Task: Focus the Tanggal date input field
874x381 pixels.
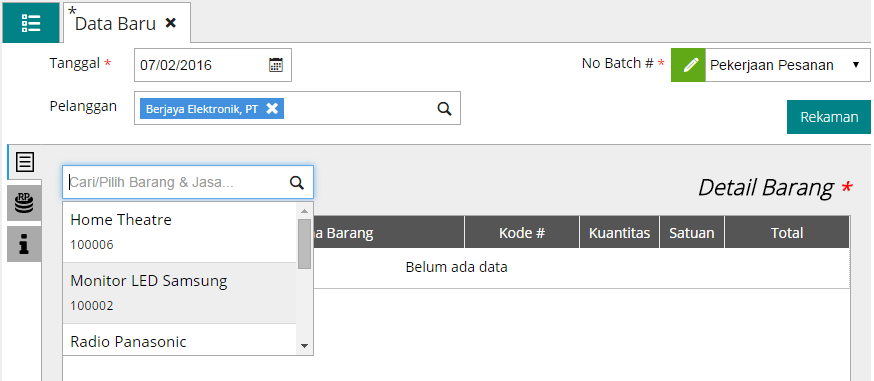Action: pyautogui.click(x=213, y=65)
